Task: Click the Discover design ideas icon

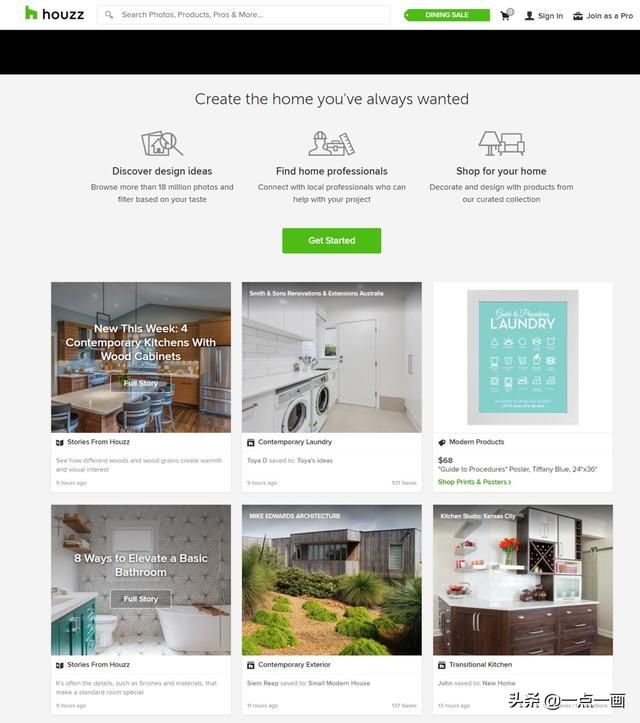Action: [162, 143]
